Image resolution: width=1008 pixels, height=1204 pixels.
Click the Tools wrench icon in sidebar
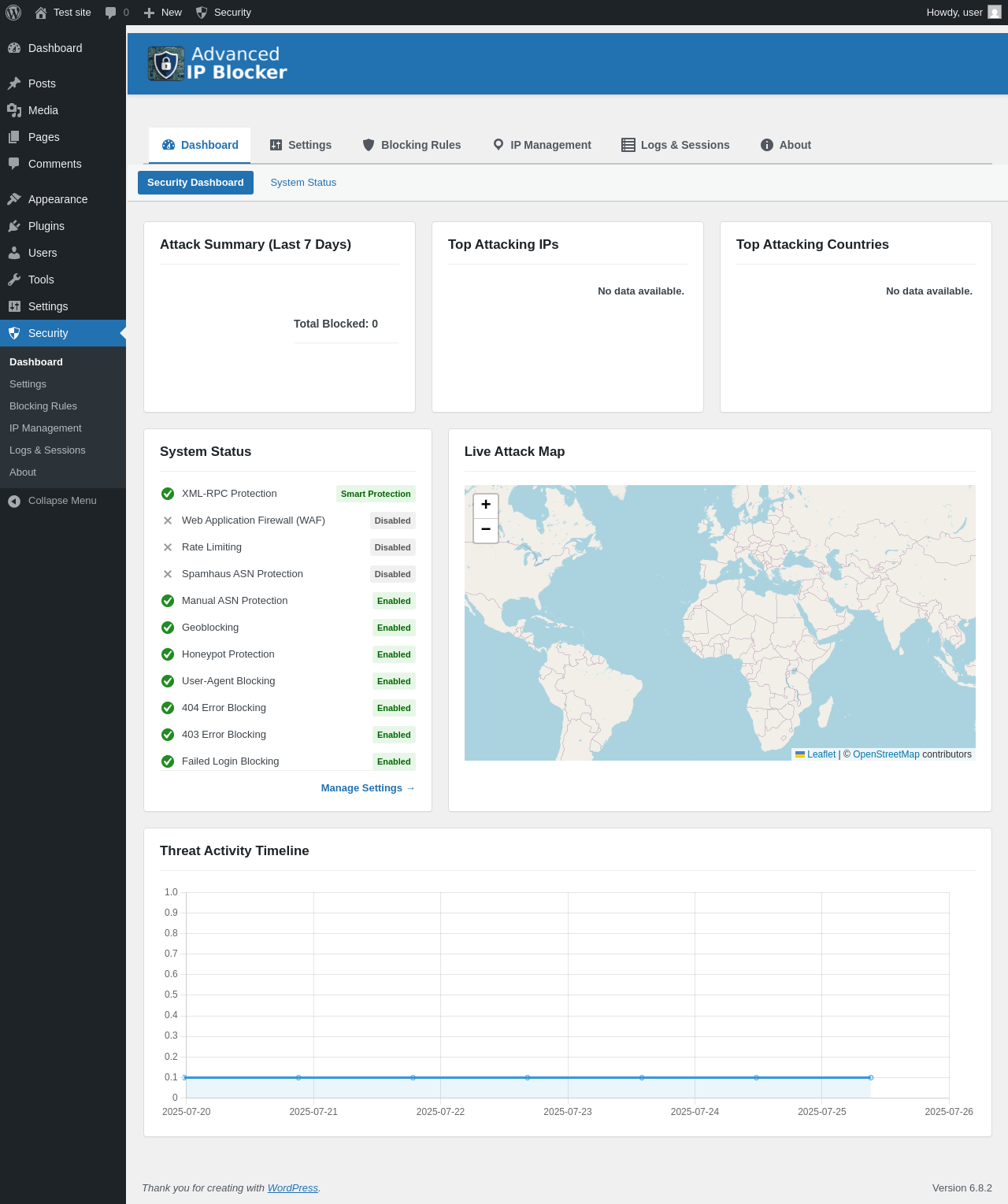(x=14, y=280)
